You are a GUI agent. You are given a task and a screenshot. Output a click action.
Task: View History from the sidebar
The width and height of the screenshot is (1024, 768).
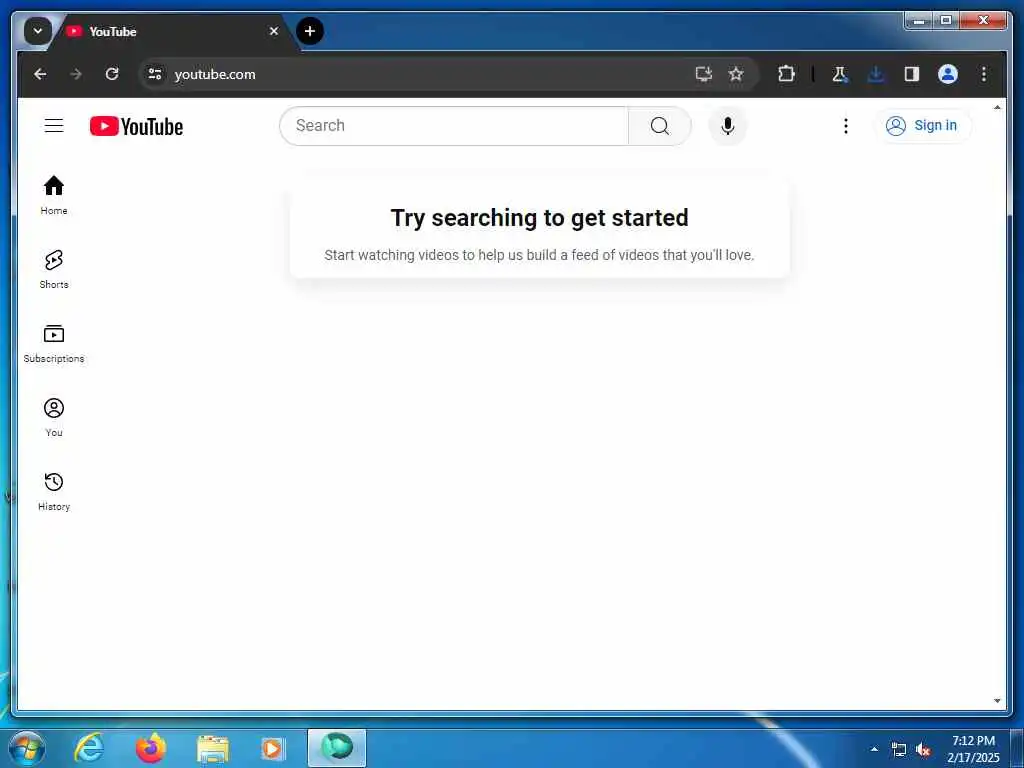[x=54, y=491]
